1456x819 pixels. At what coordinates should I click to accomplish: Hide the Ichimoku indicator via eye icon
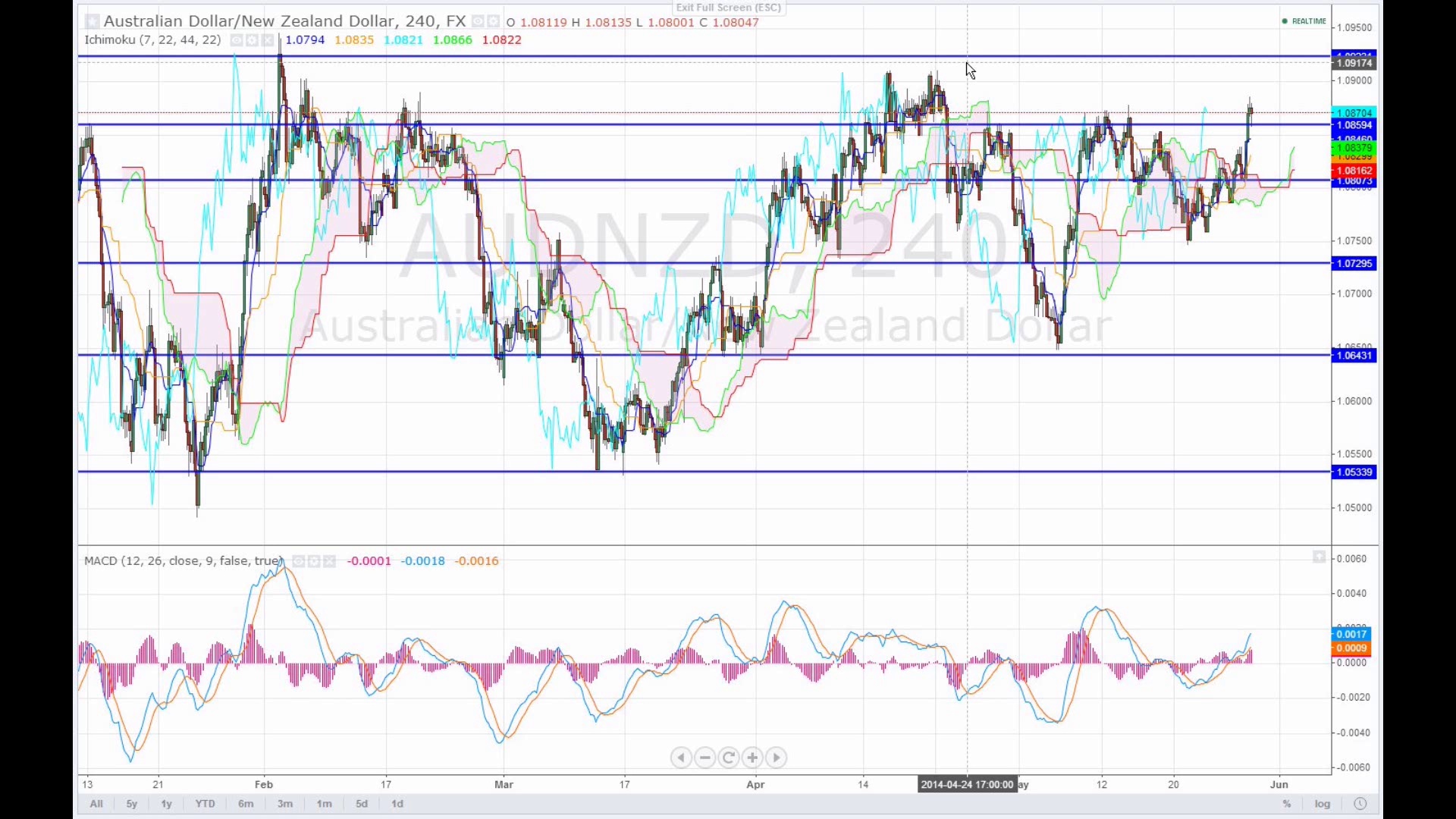237,40
